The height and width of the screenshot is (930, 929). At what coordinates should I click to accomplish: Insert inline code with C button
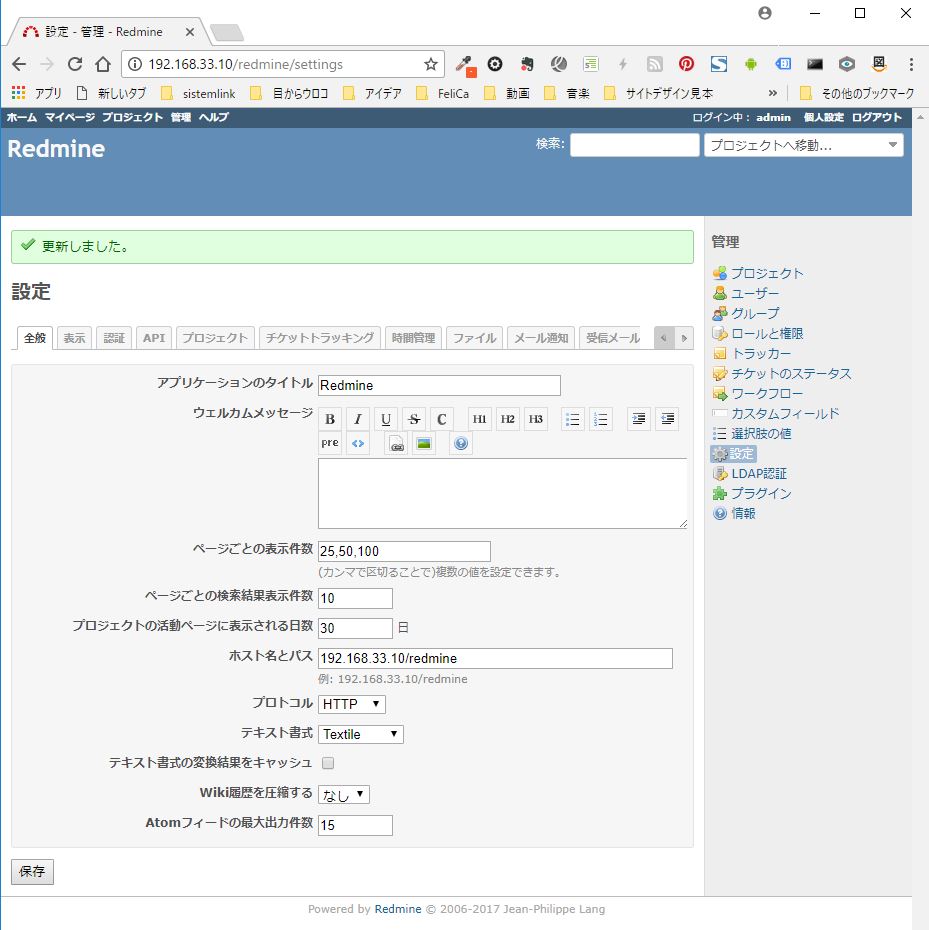441,419
